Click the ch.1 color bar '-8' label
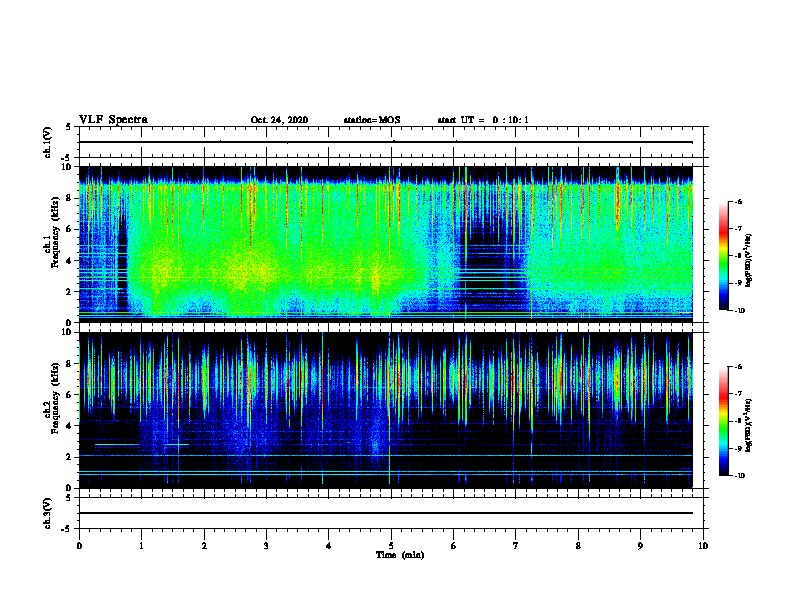Viewport: 792px width, 612px height. pos(738,256)
